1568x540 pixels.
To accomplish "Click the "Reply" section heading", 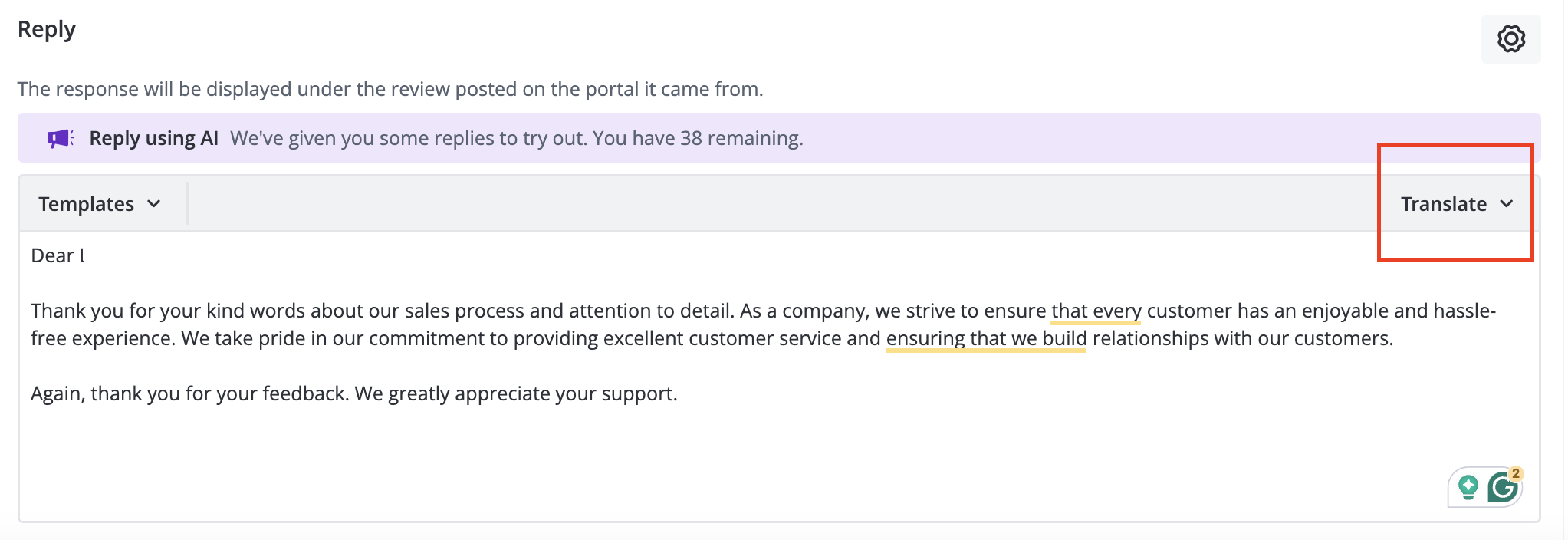I will pyautogui.click(x=47, y=30).
